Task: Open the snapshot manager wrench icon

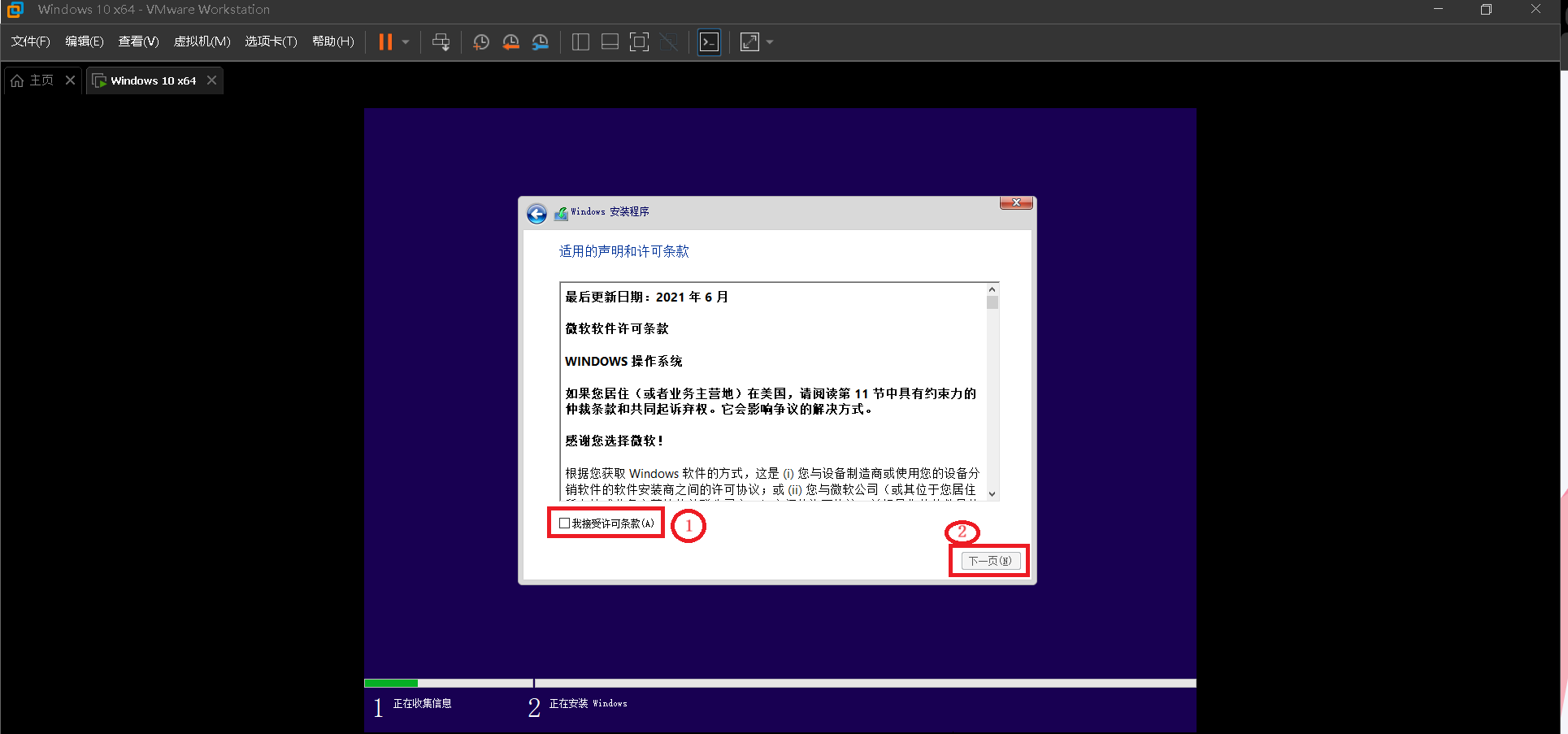Action: [540, 42]
